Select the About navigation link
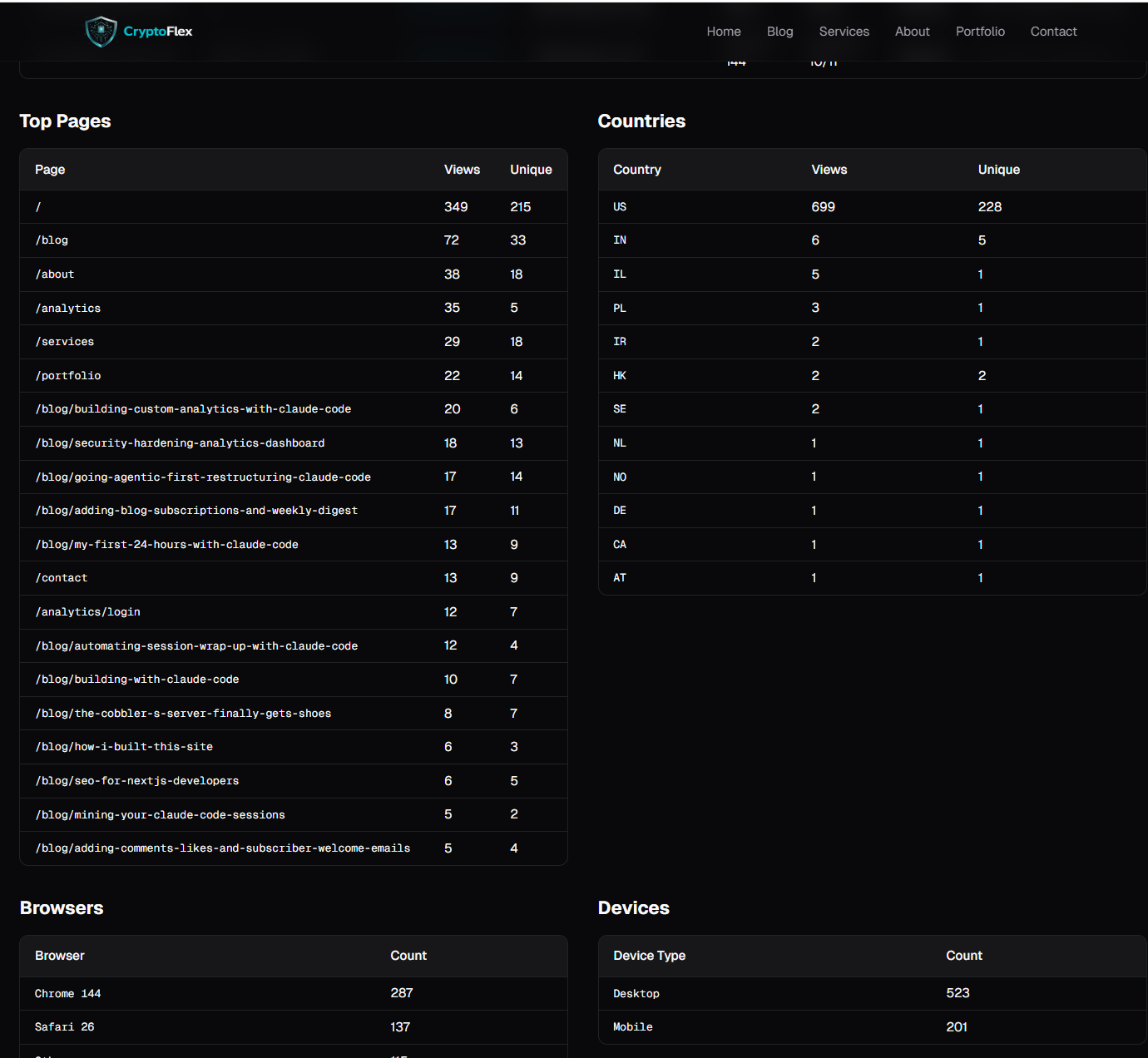1148x1058 pixels. [912, 31]
